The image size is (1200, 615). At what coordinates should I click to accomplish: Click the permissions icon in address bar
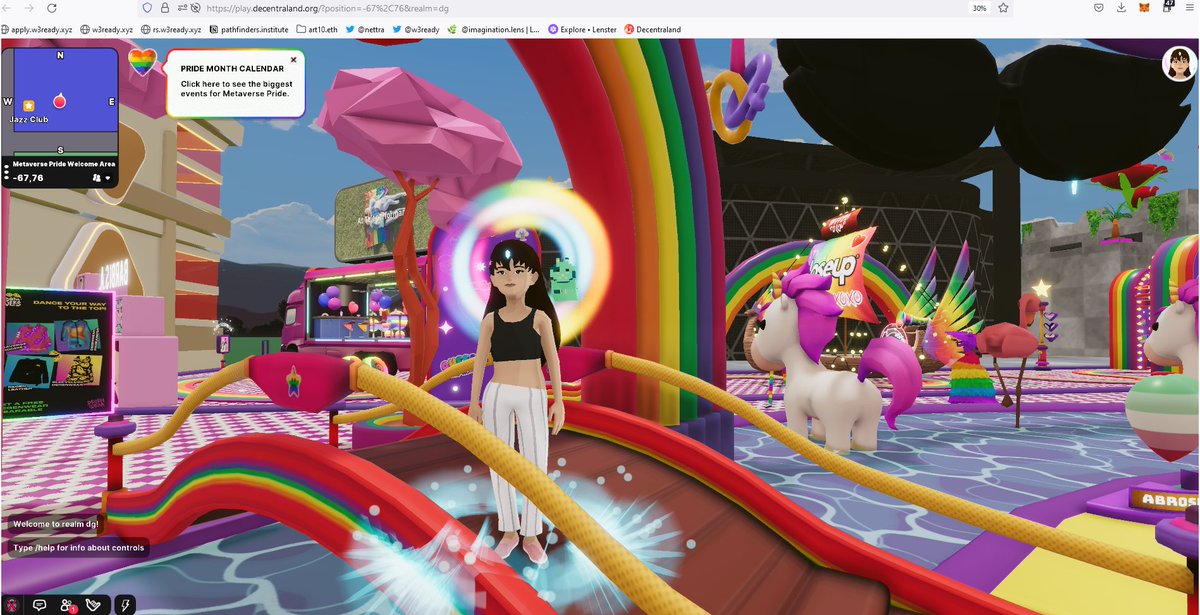pyautogui.click(x=181, y=7)
